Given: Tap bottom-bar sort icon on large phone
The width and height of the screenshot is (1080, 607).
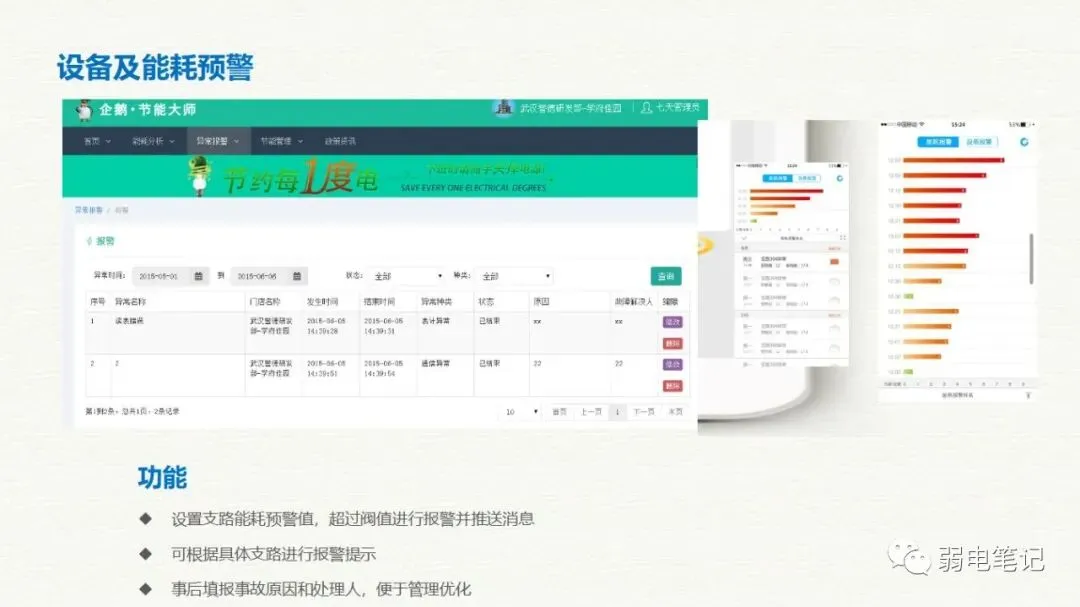Looking at the screenshot, I should pos(1028,395).
